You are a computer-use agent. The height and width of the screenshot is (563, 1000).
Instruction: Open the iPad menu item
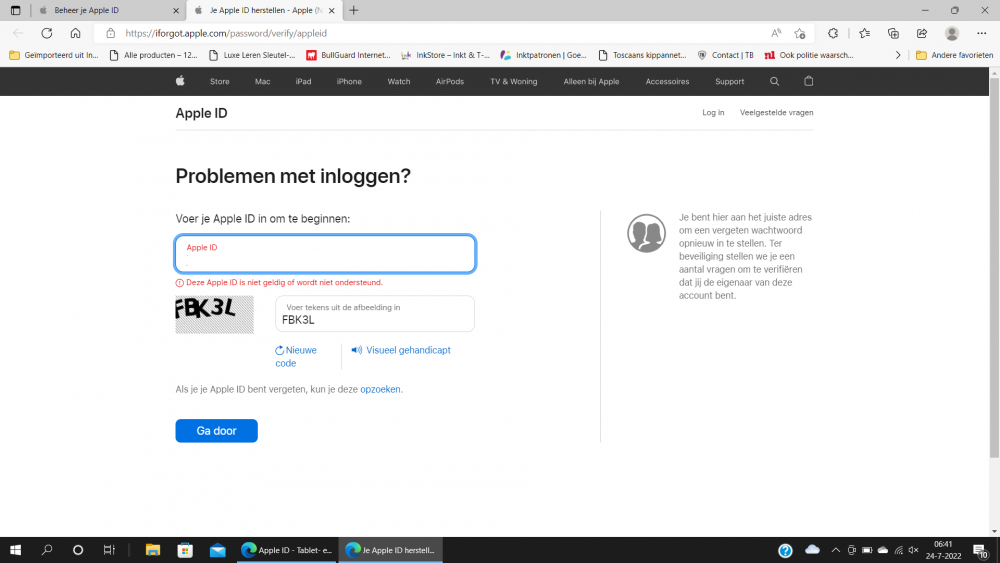[304, 82]
